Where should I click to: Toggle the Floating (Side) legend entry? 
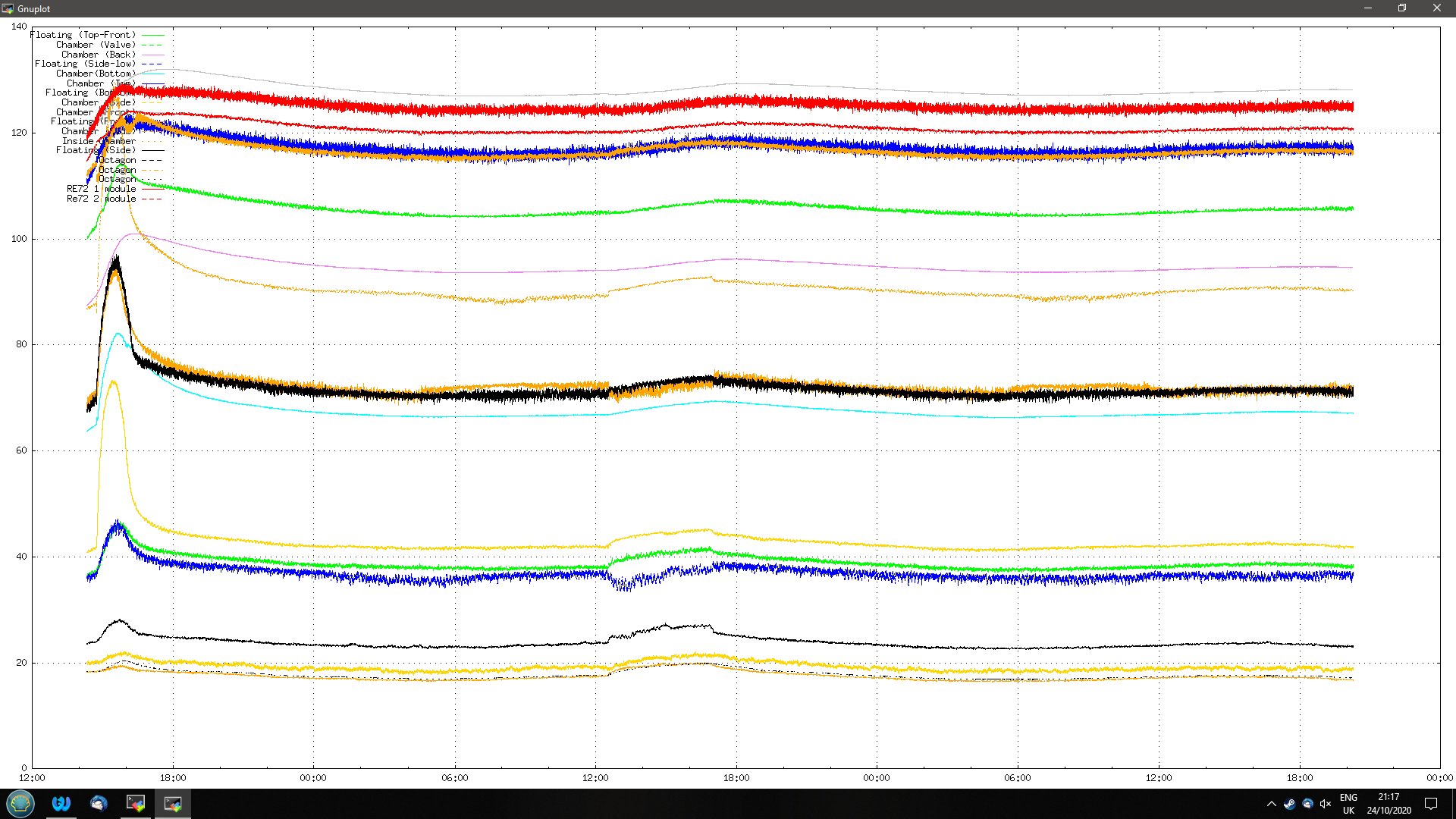[x=110, y=150]
